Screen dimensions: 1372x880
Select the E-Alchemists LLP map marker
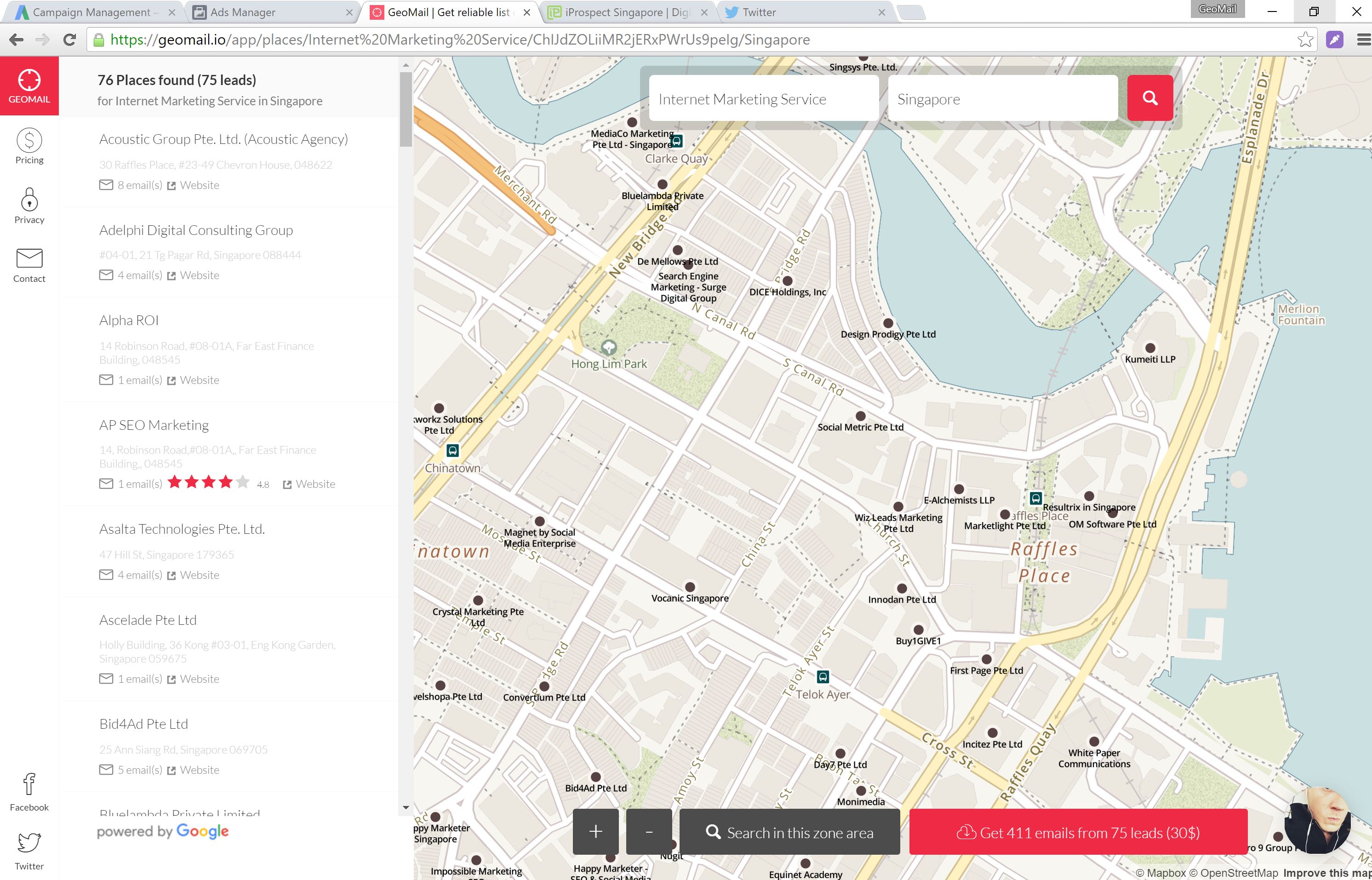pos(959,489)
